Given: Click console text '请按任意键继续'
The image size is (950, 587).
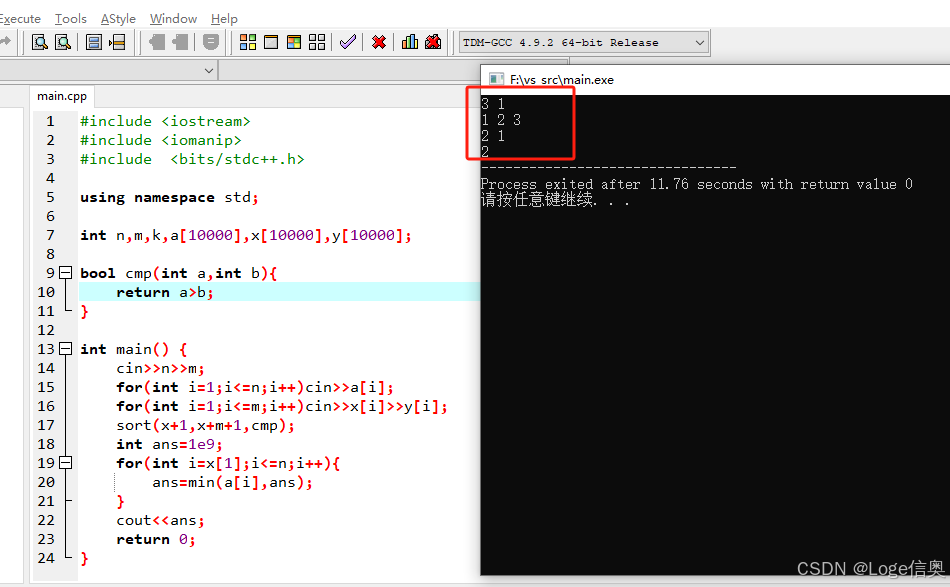Looking at the screenshot, I should (x=537, y=199).
